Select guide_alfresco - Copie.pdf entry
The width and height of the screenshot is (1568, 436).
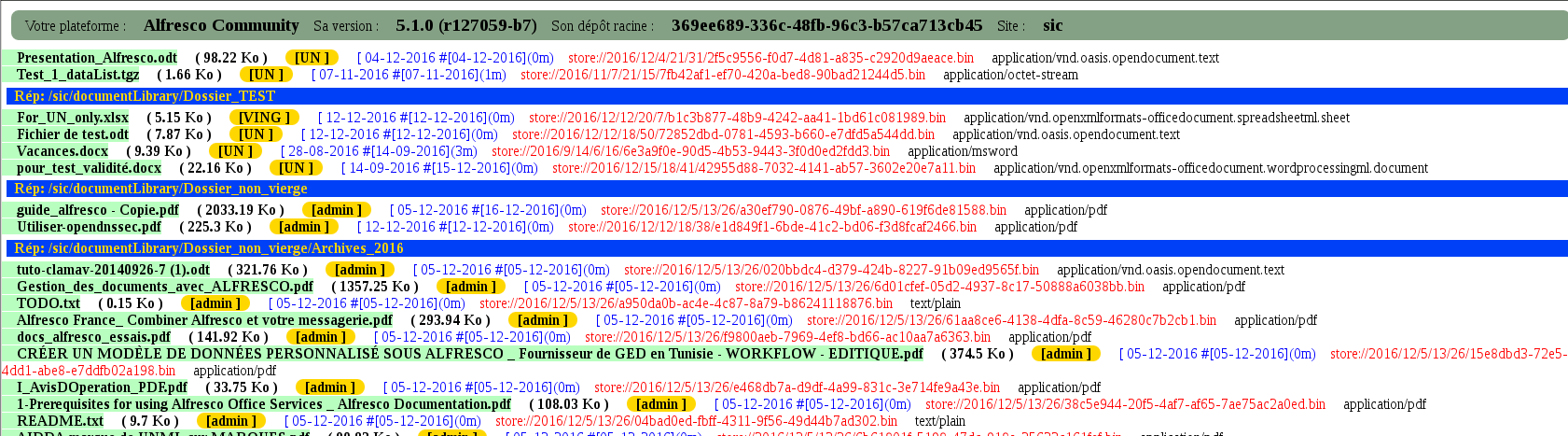(98, 210)
